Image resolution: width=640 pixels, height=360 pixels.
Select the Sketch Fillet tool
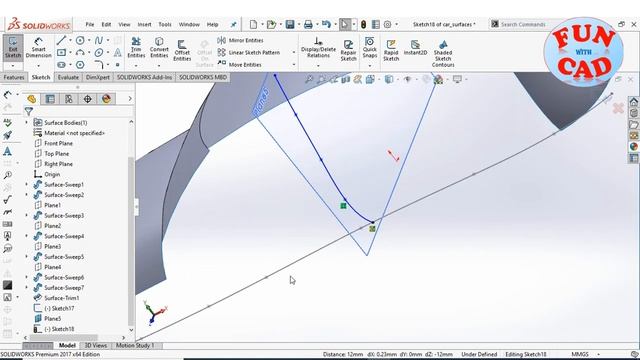click(x=99, y=64)
